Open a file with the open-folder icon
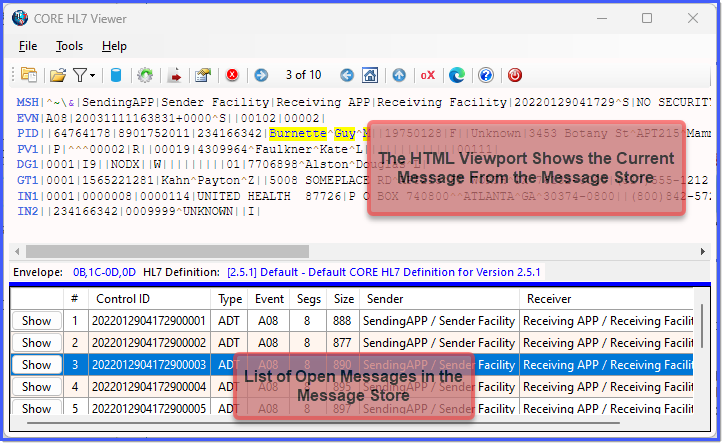 click(x=58, y=75)
